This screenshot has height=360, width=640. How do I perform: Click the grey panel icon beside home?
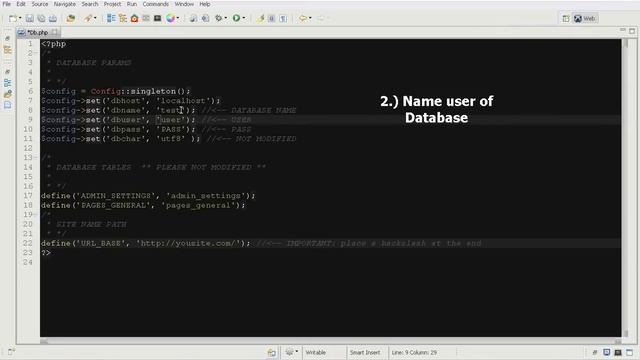point(146,18)
